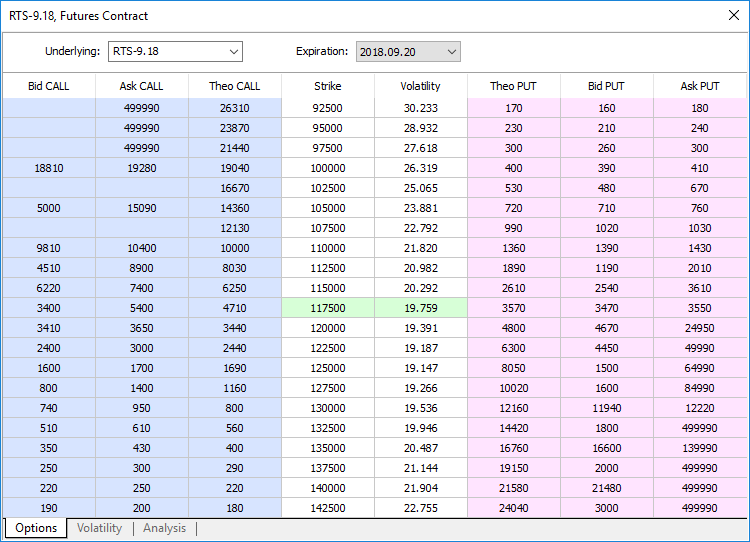Select strike 127500 cell
The width and height of the screenshot is (750, 542).
328,388
